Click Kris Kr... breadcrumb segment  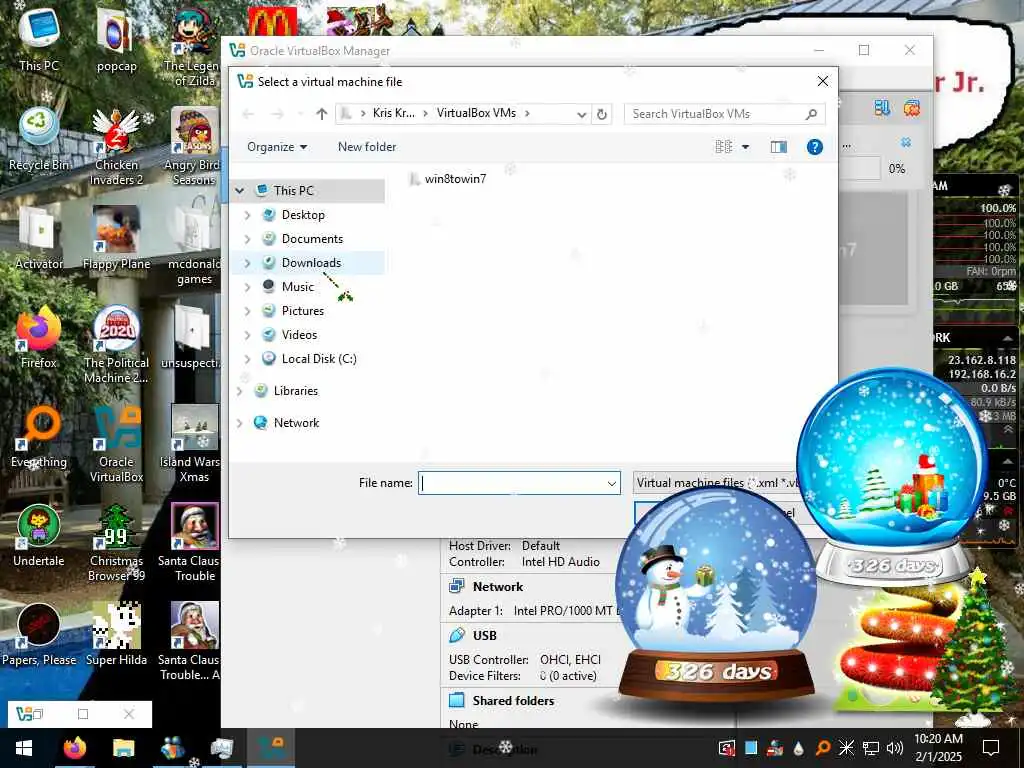click(393, 113)
